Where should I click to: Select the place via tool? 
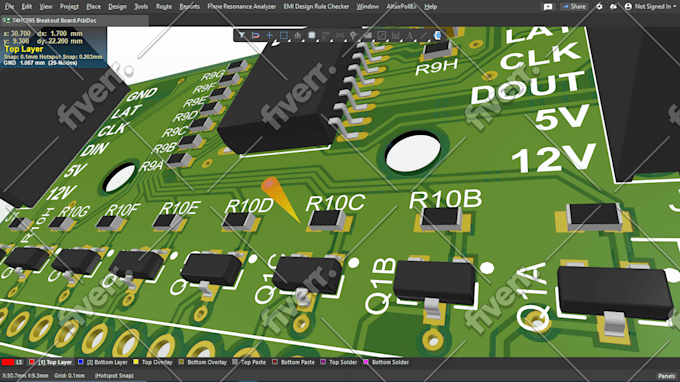tap(353, 36)
